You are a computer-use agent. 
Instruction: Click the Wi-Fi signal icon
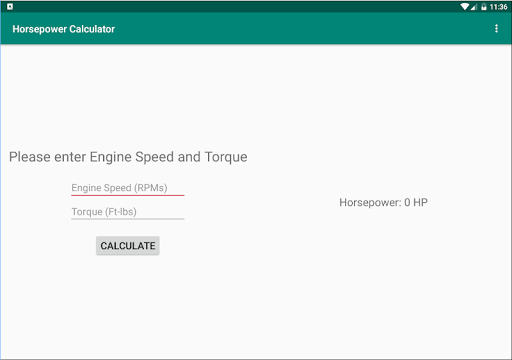coord(465,7)
